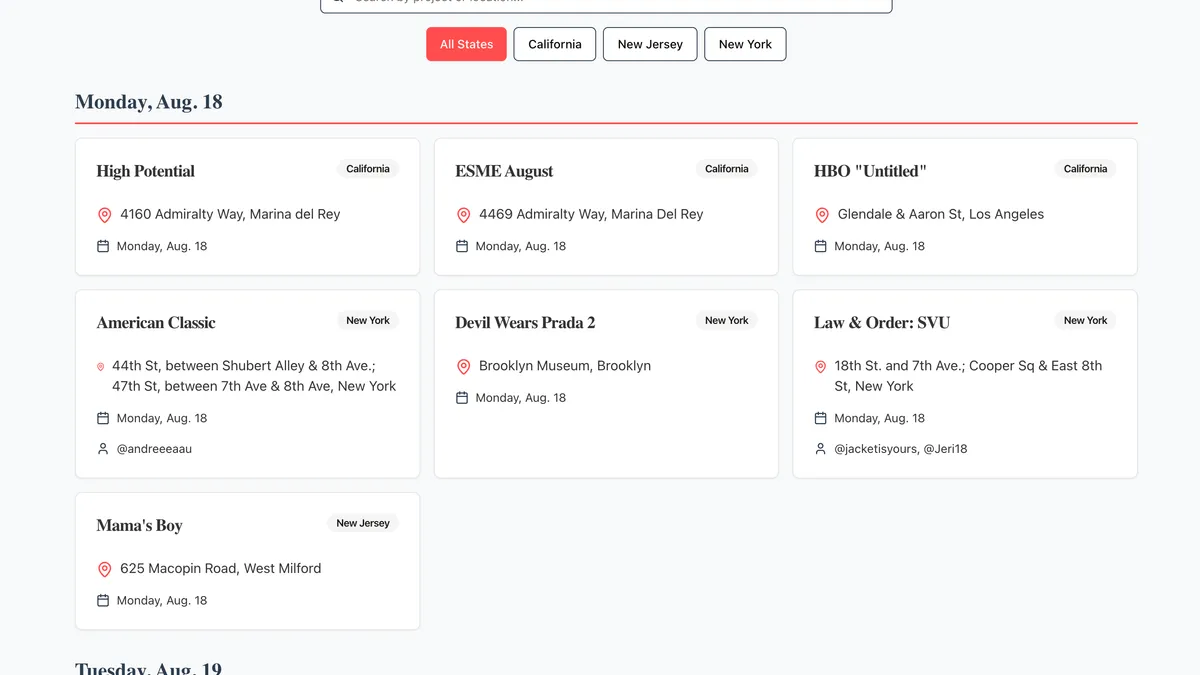This screenshot has width=1200, height=675.
Task: Click the California badge on High Potential
Action: coord(368,169)
